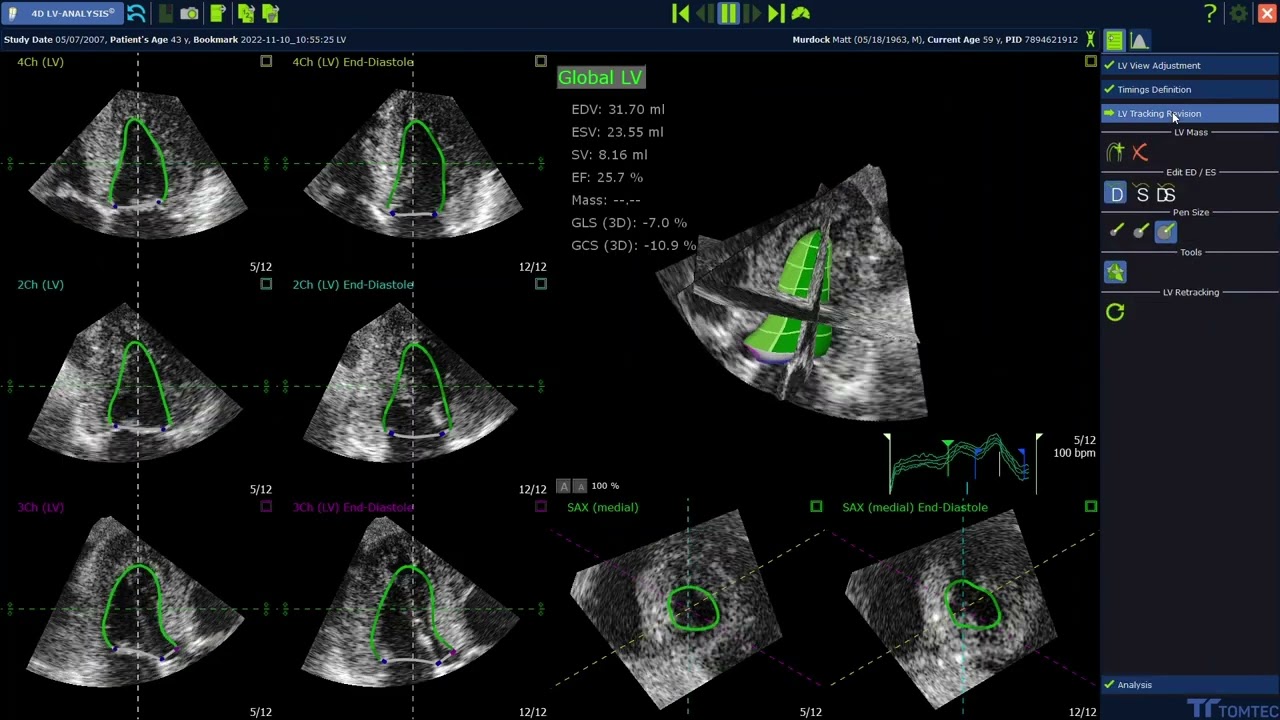Open the Timings Definition step
The image size is (1280, 720).
coord(1190,89)
